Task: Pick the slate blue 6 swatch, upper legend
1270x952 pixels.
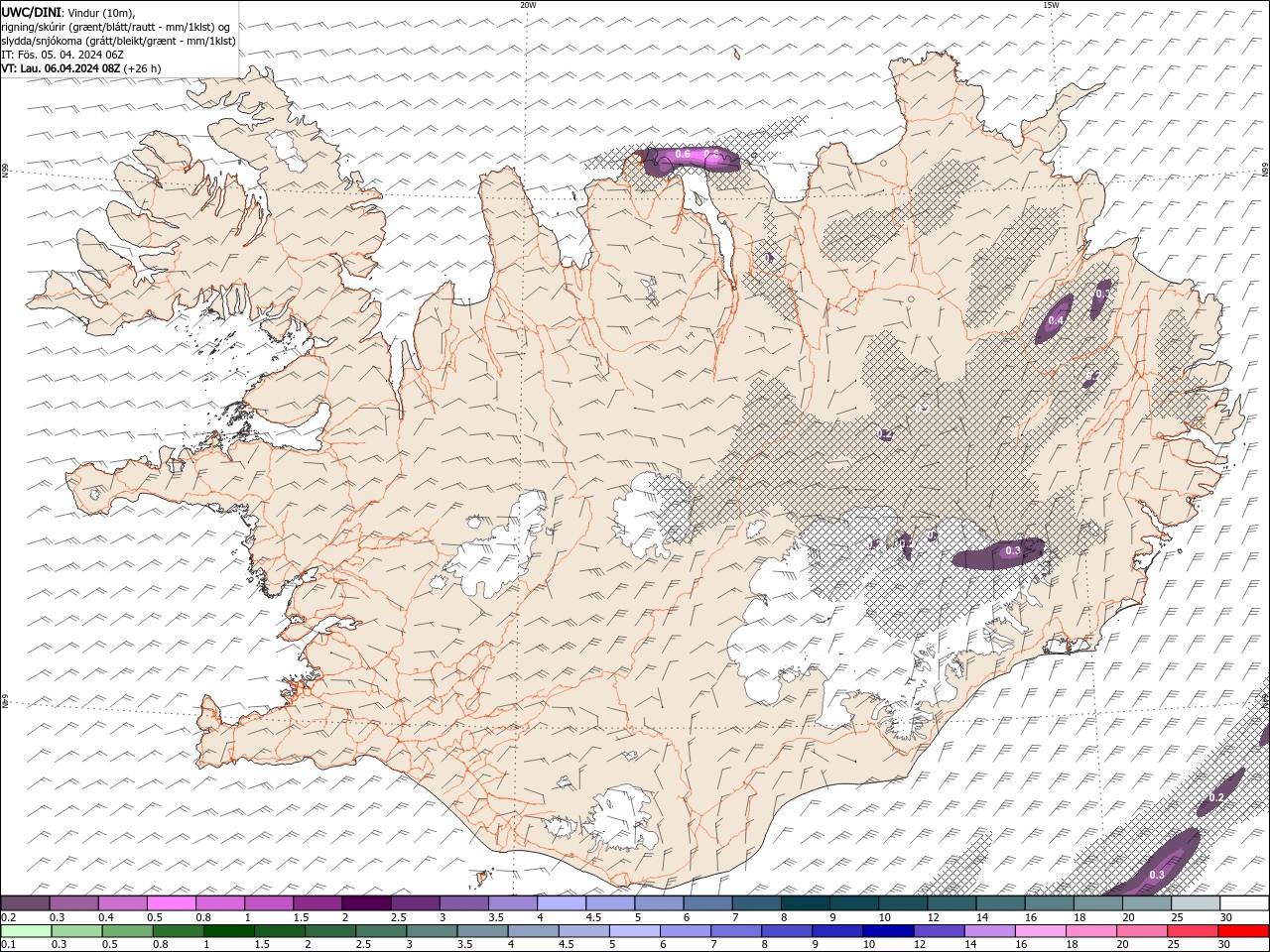Action: 708,902
